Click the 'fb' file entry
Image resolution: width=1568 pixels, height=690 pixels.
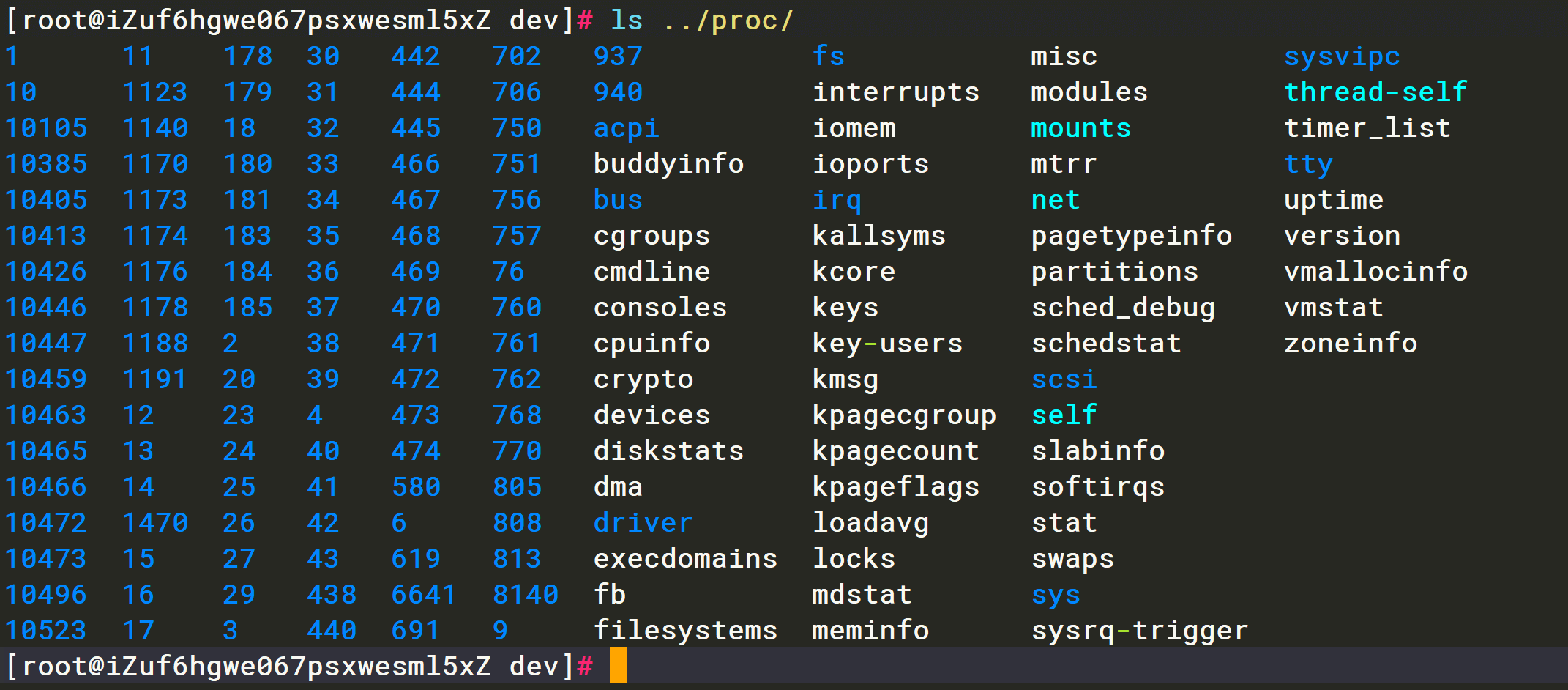[x=610, y=594]
